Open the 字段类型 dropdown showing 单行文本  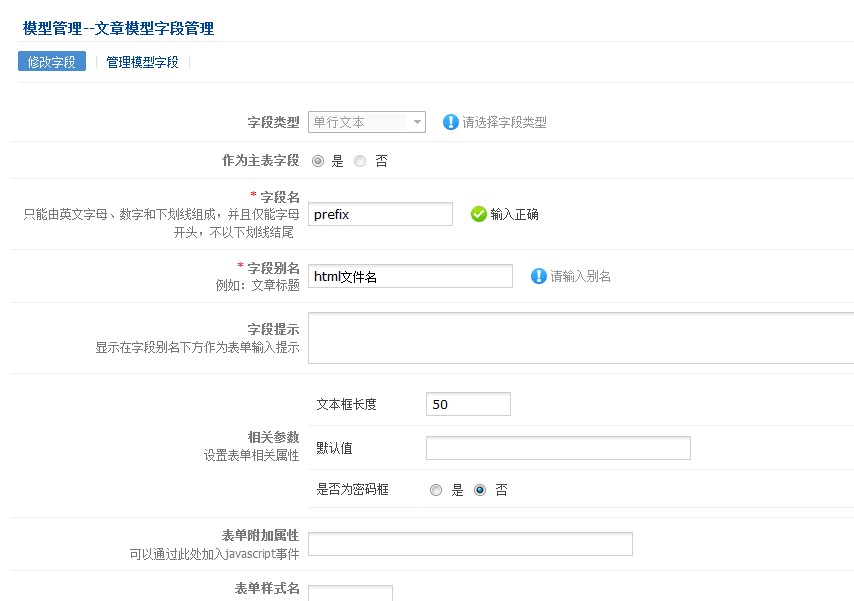(367, 122)
